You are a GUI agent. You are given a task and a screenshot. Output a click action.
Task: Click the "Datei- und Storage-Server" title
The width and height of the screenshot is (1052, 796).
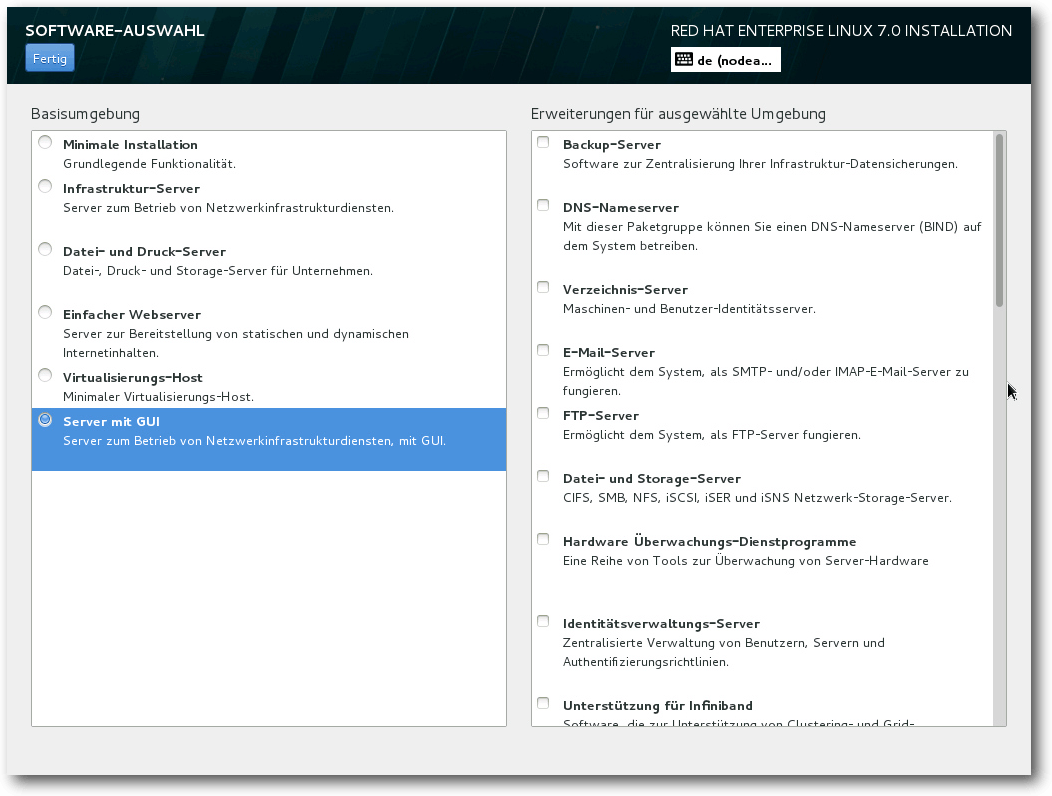pyautogui.click(x=651, y=479)
